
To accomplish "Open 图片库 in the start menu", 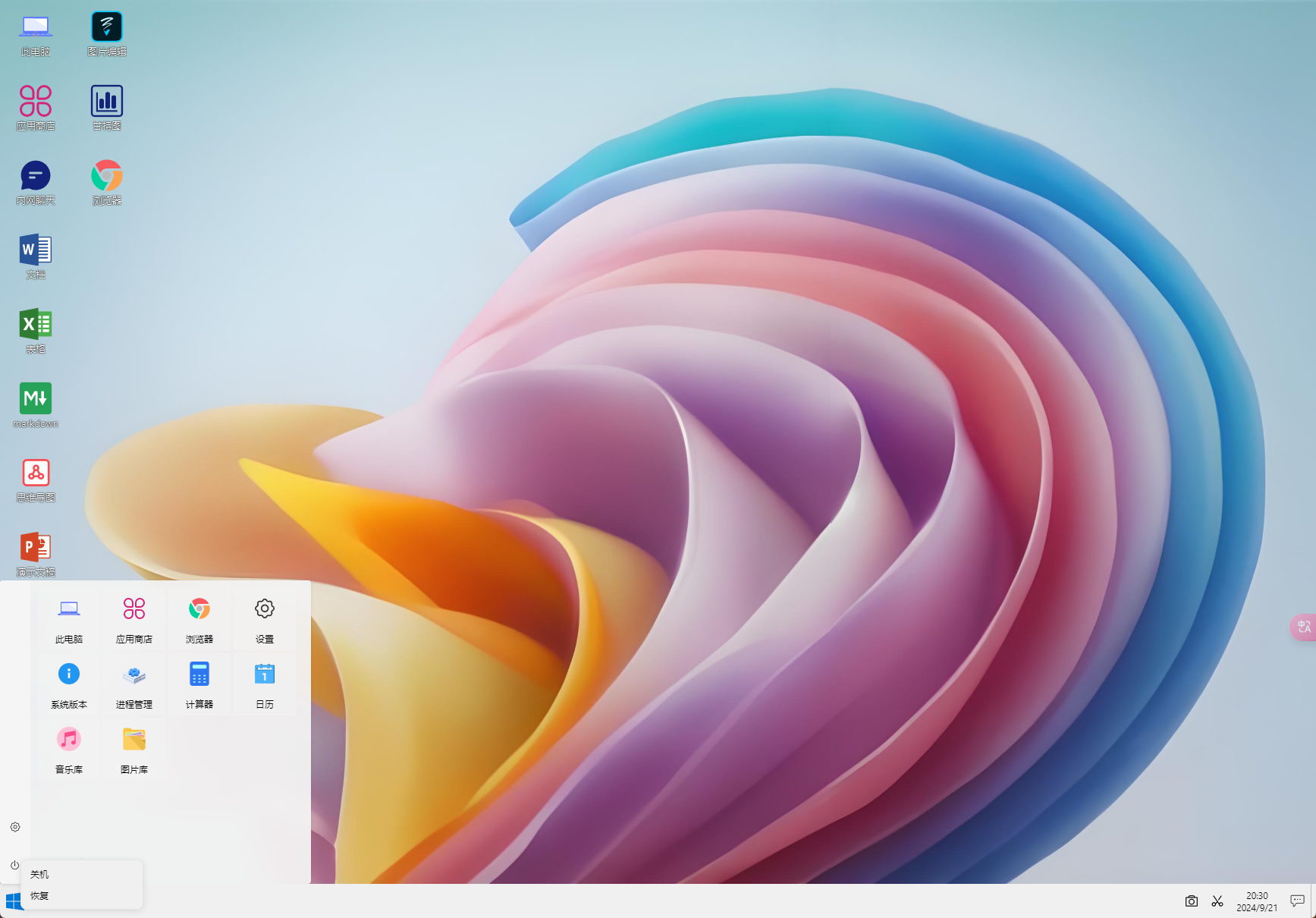I will coord(134,750).
